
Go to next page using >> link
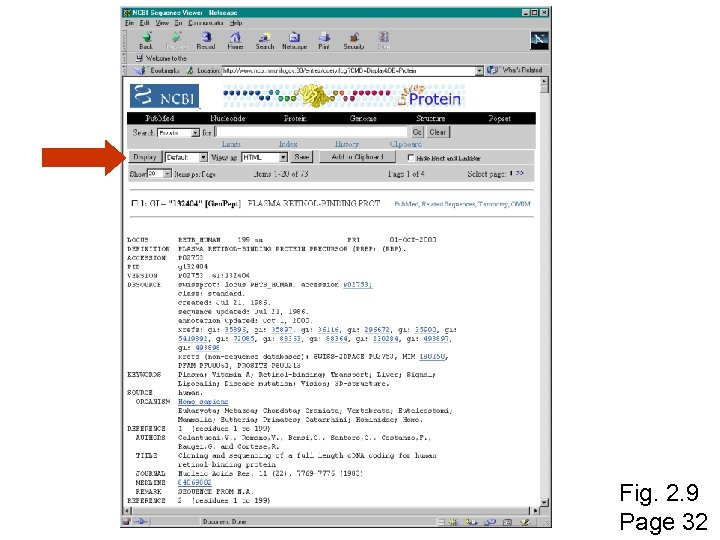[x=519, y=174]
